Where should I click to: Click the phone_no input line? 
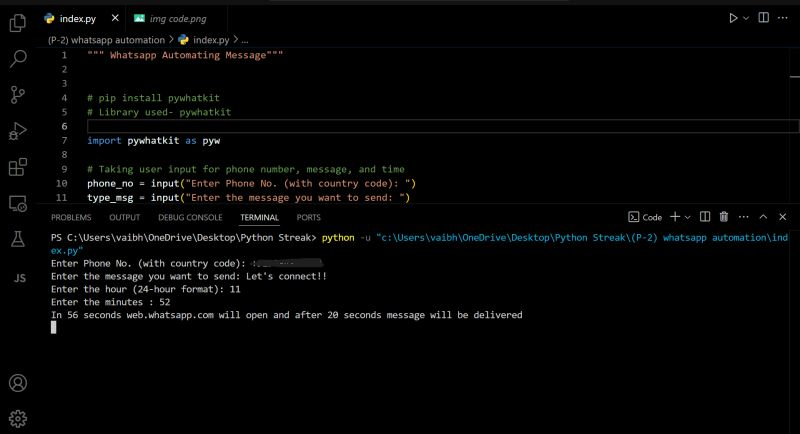252,184
